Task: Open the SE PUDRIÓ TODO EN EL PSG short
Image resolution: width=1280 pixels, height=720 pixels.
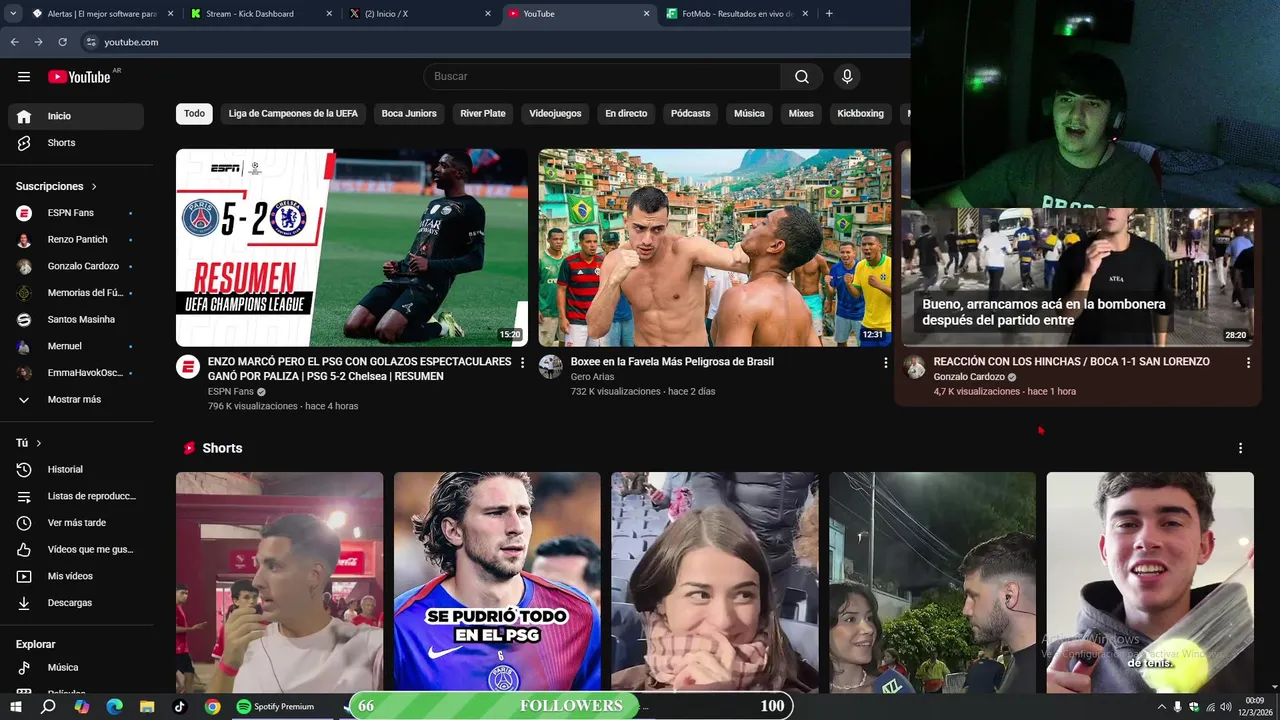Action: click(x=497, y=582)
